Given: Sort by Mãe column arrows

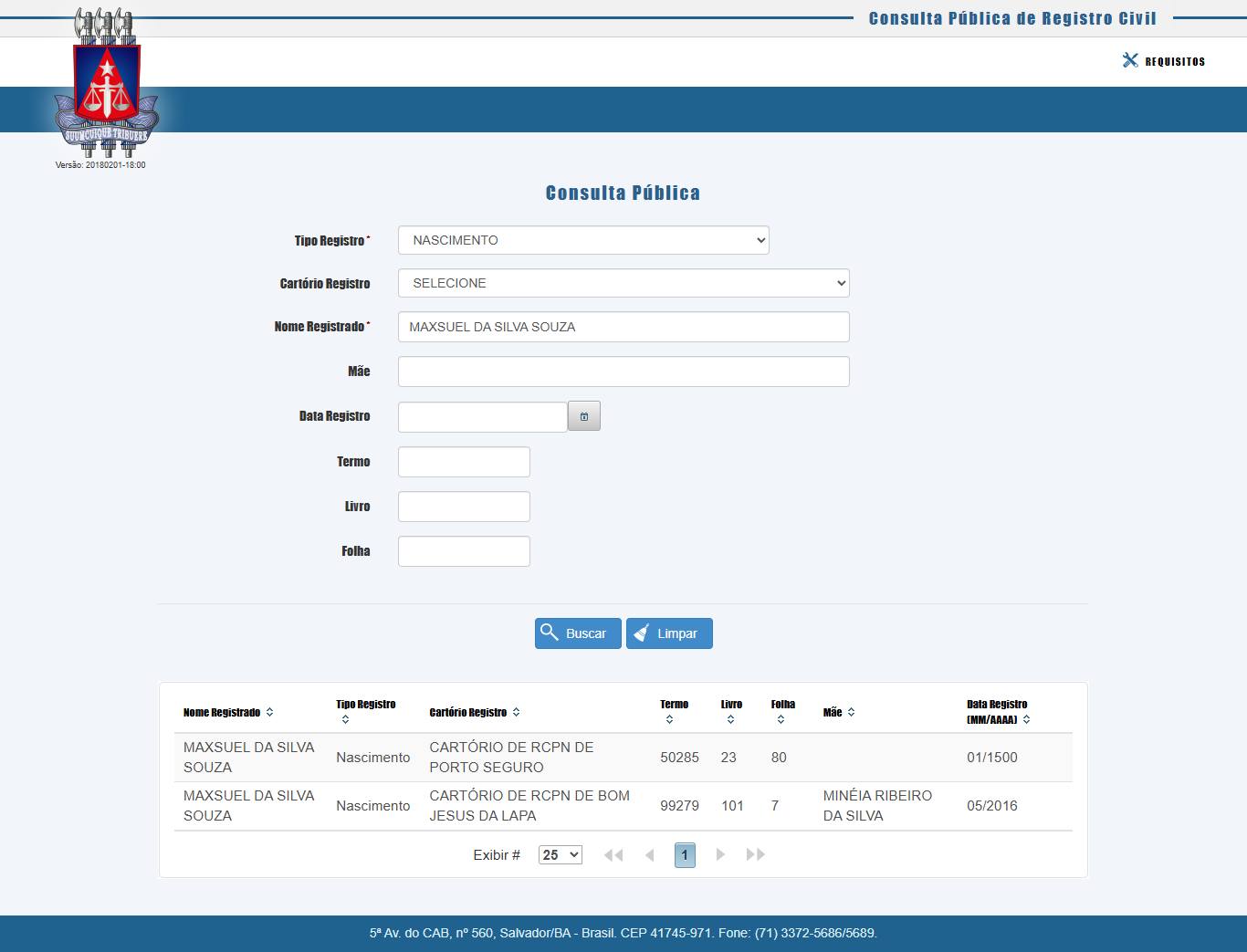Looking at the screenshot, I should click(x=851, y=712).
